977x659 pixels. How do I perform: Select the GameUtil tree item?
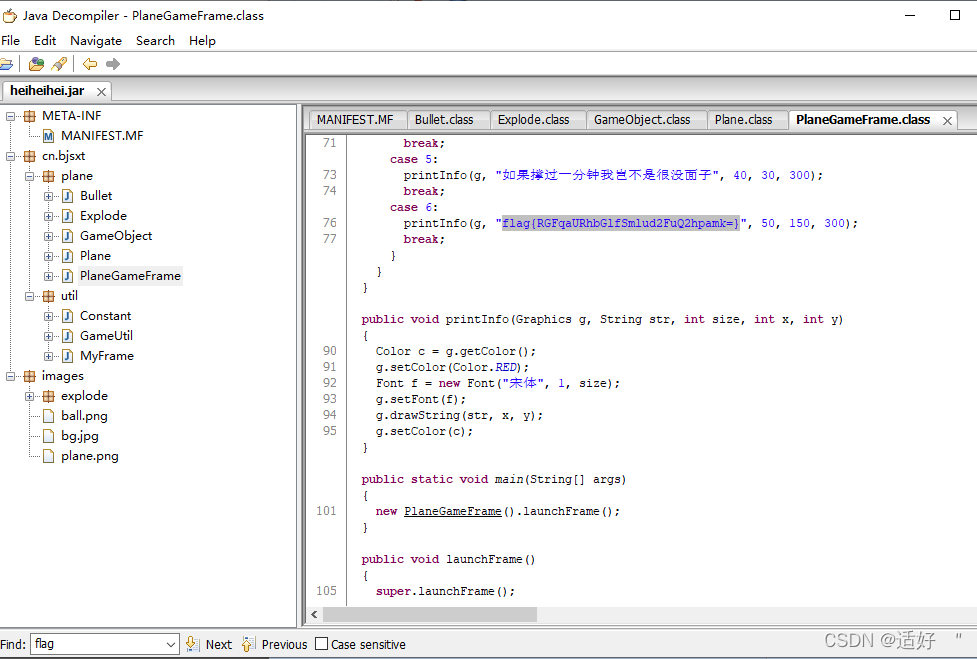pos(106,336)
